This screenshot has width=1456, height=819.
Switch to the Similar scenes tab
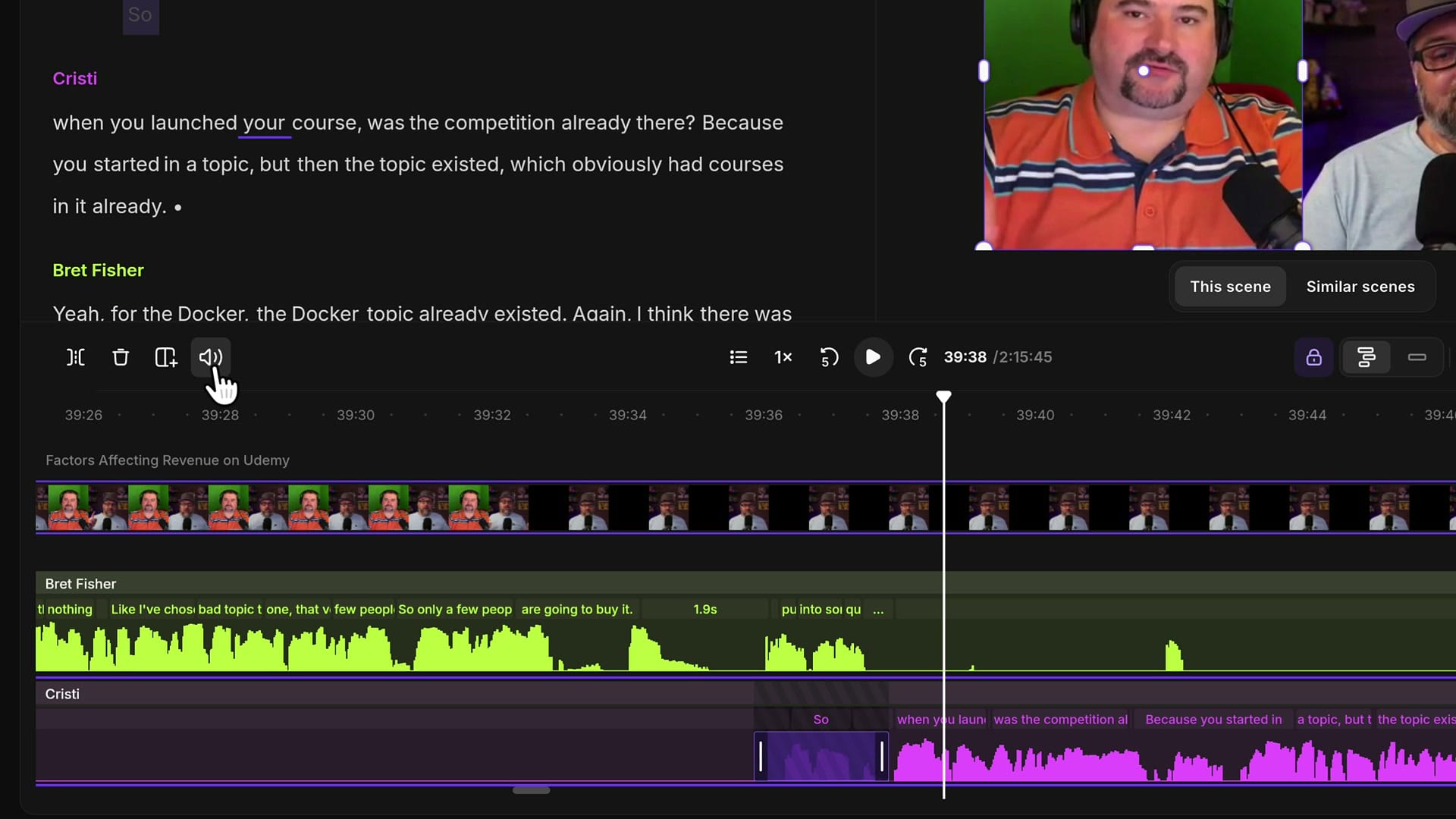click(1360, 287)
